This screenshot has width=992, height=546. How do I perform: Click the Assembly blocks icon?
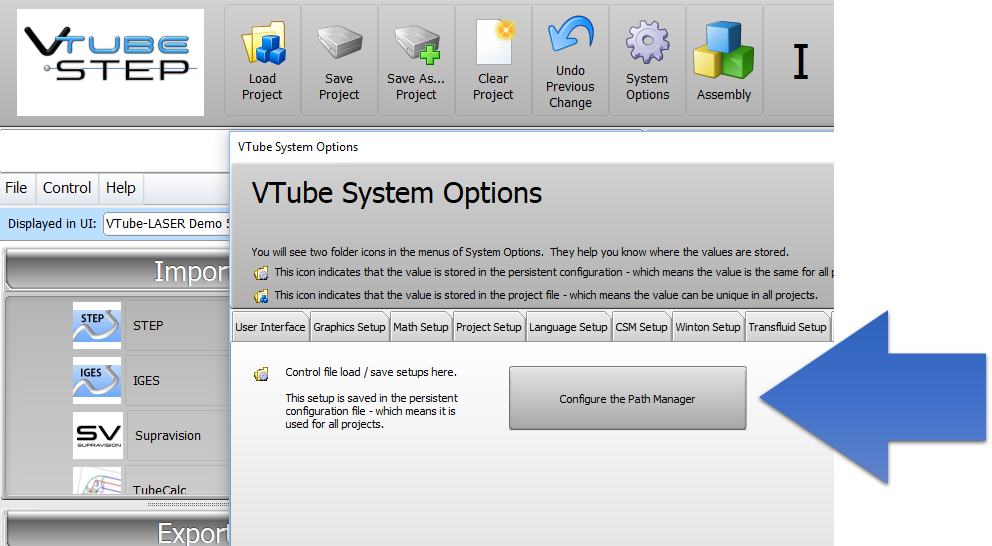point(724,59)
